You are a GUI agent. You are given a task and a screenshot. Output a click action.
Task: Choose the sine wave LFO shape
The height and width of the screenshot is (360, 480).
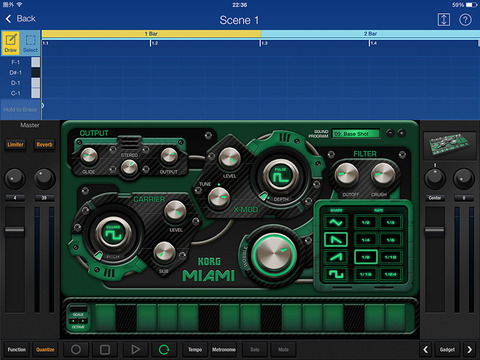[336, 222]
